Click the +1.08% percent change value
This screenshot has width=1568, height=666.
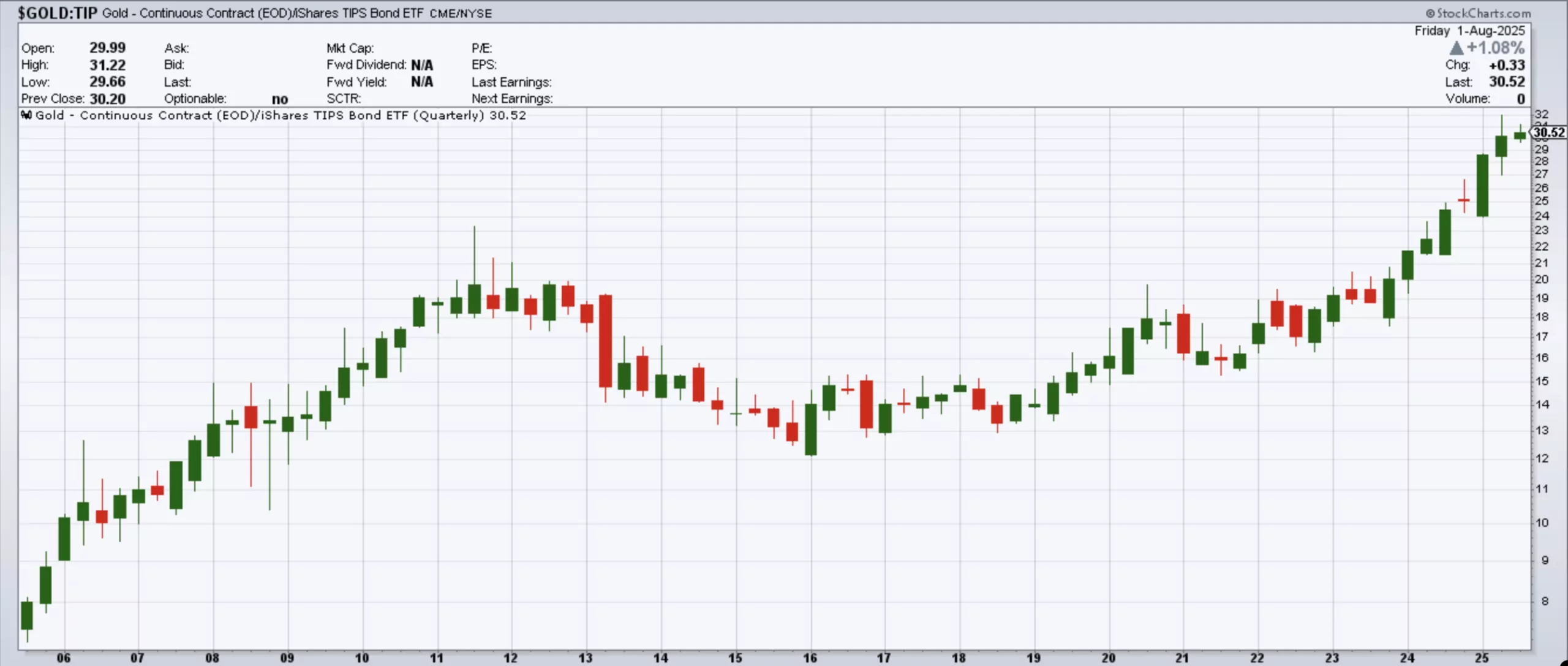tap(1496, 48)
